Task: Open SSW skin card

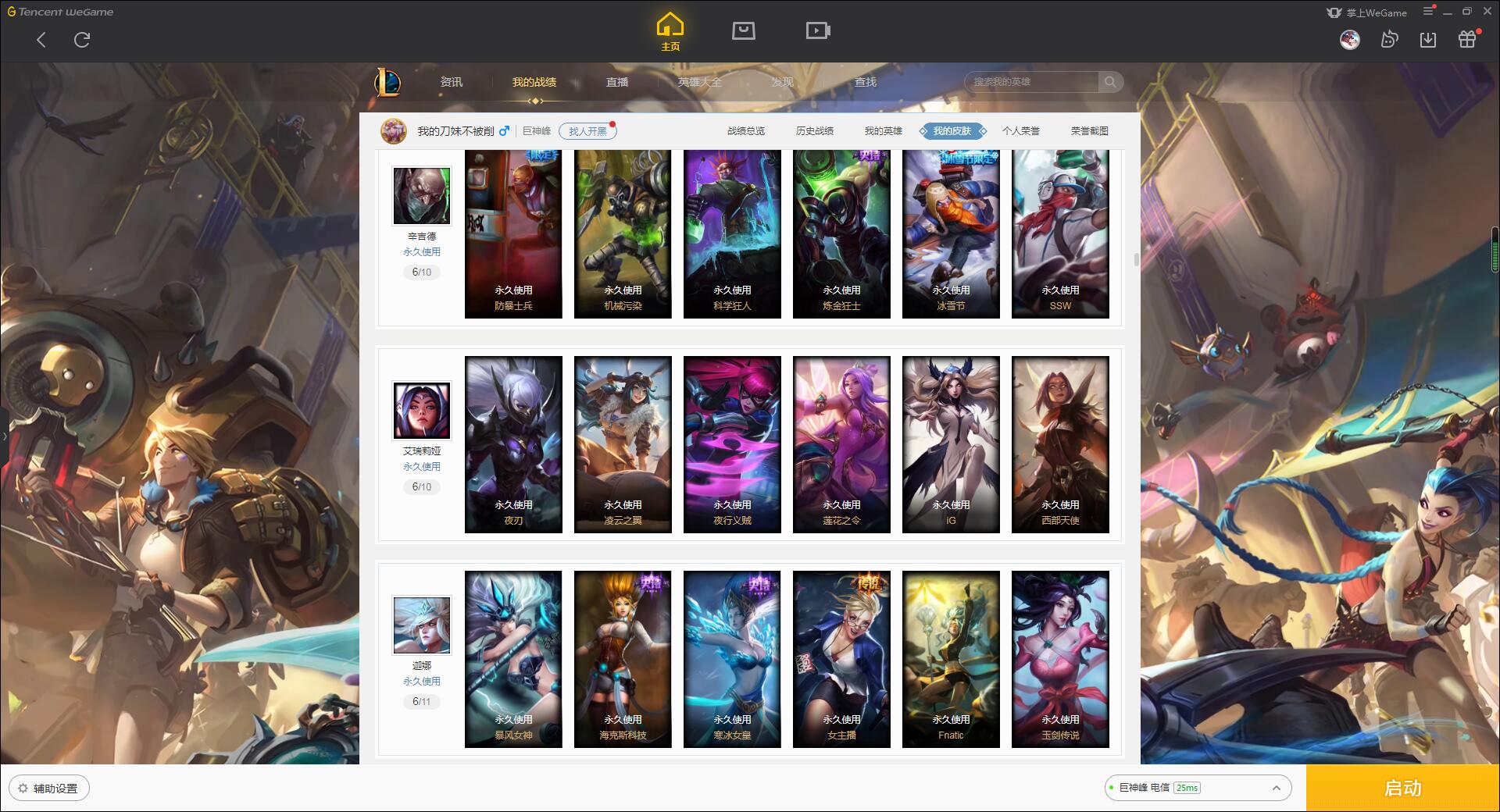Action: tap(1060, 234)
